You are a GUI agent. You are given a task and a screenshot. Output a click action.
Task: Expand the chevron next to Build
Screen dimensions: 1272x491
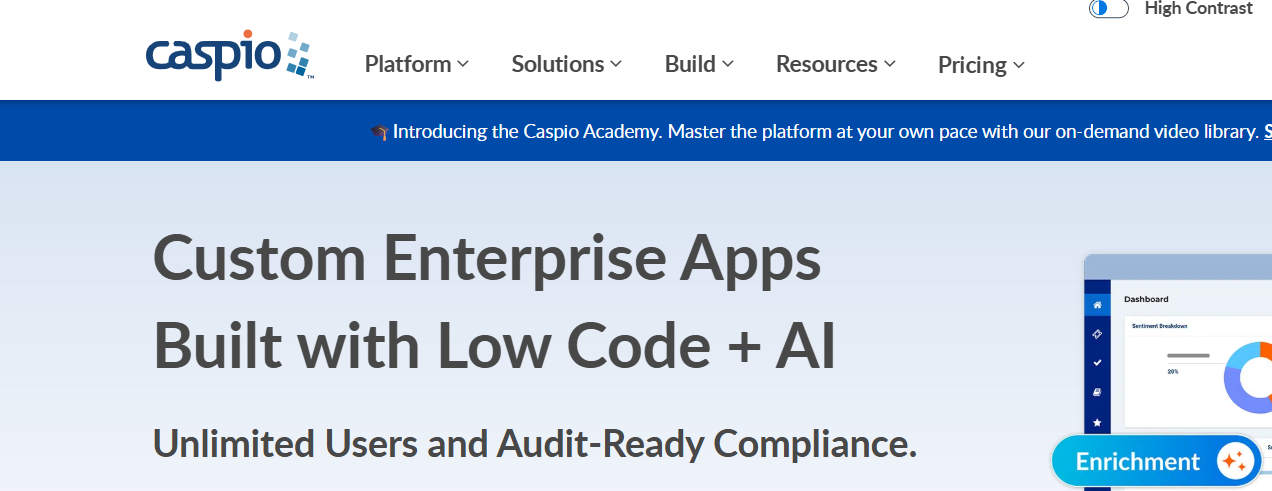pyautogui.click(x=728, y=64)
